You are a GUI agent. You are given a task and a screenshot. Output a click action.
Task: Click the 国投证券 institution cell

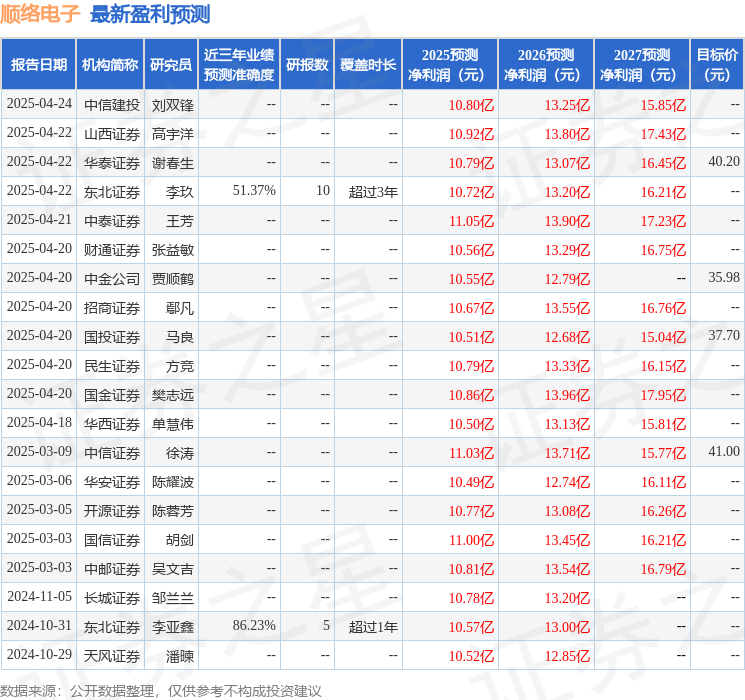[x=112, y=337]
